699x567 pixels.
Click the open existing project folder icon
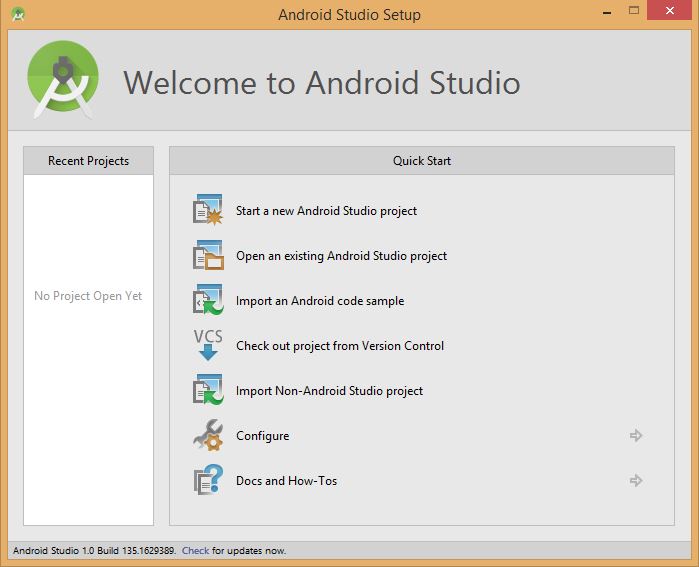pos(208,255)
